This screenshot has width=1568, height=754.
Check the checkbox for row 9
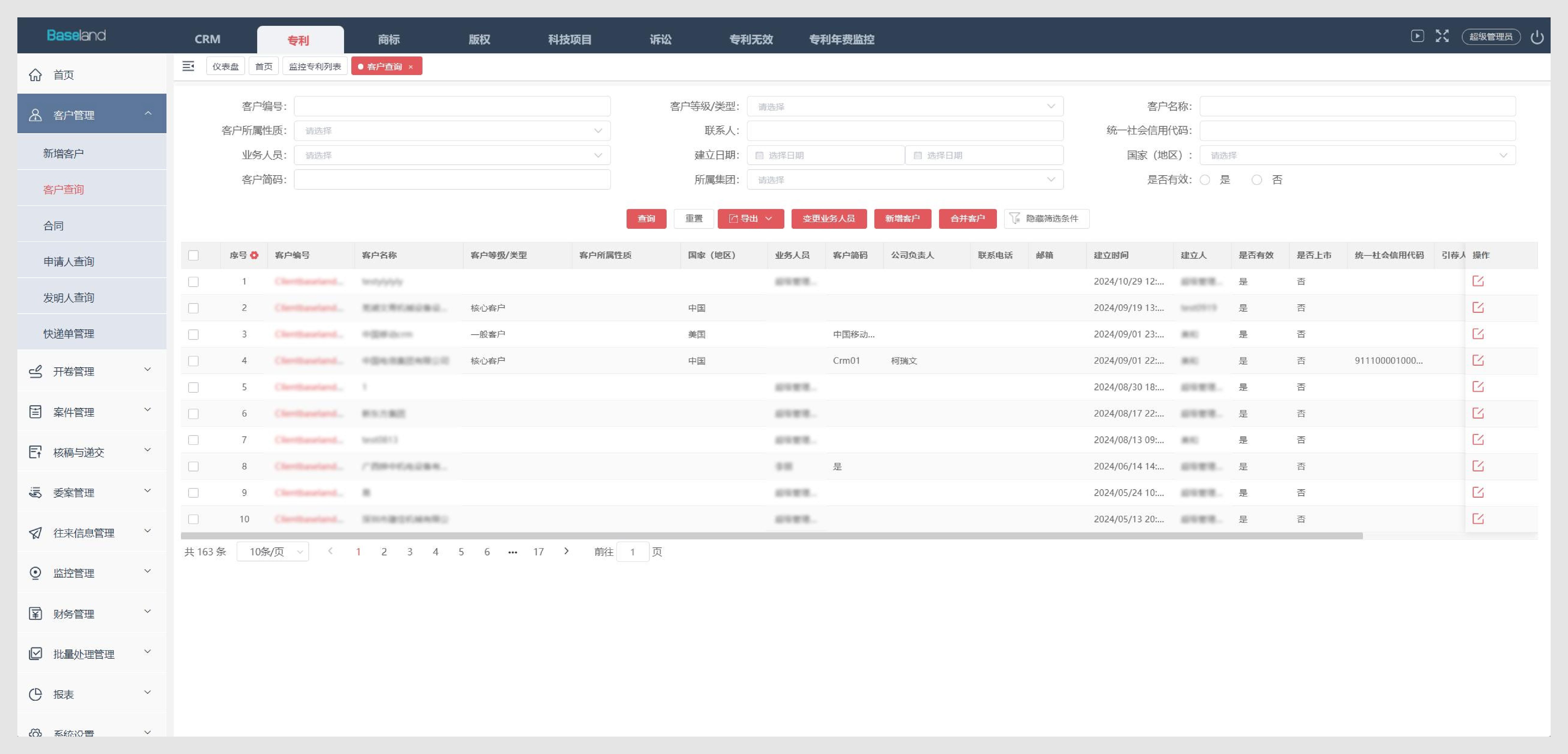193,493
